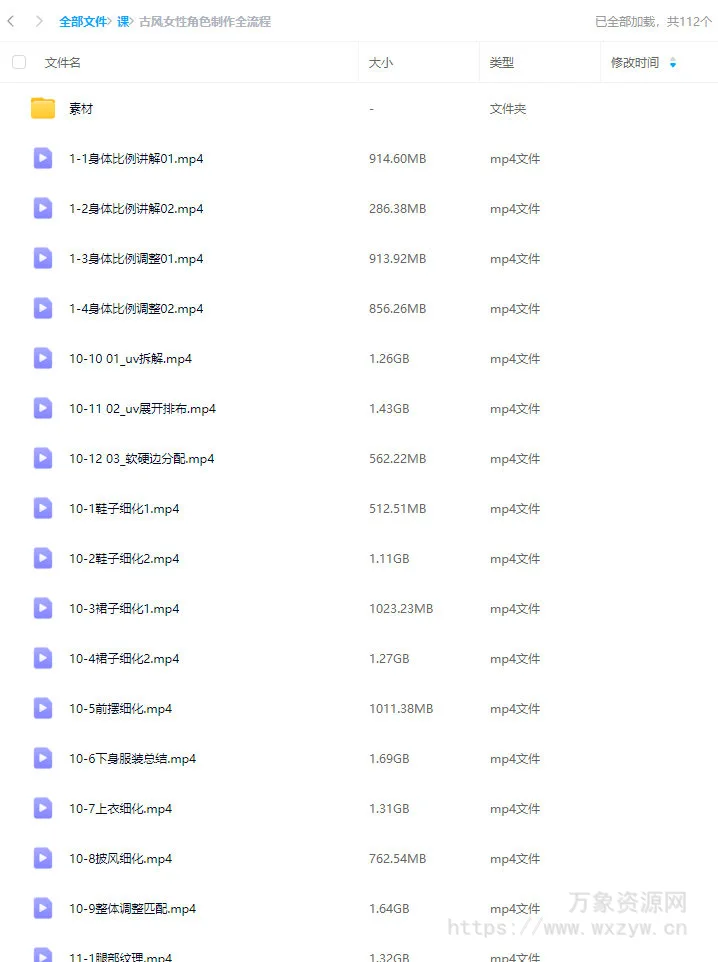Sort files by 类型 column header
The width and height of the screenshot is (718, 962).
coord(502,63)
